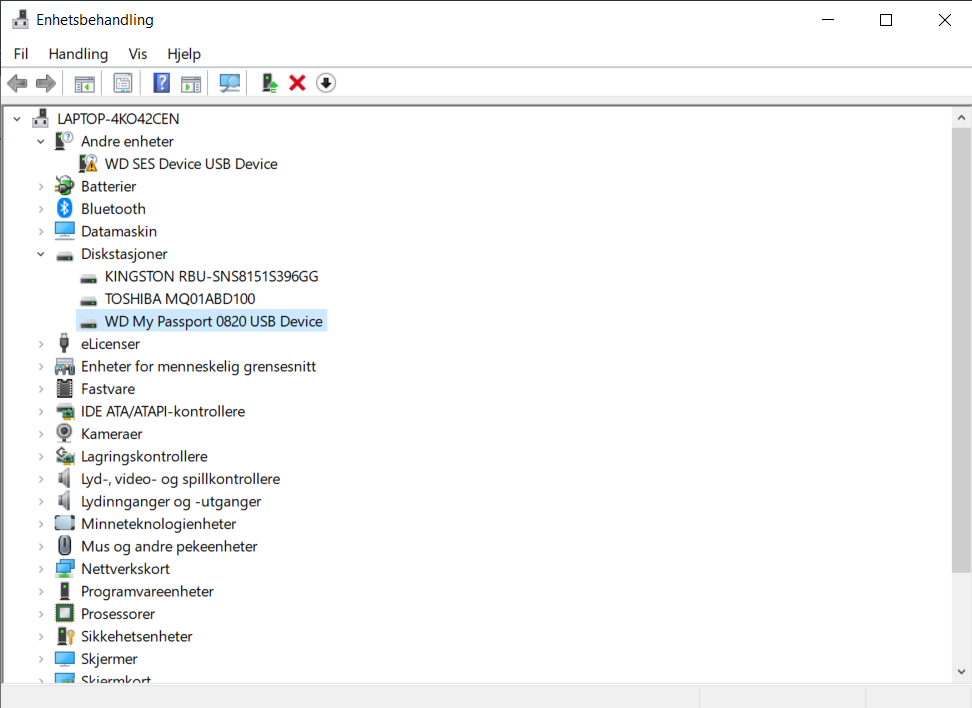Click the IDE ATA/ATAPI-kontrollere icon

(64, 411)
